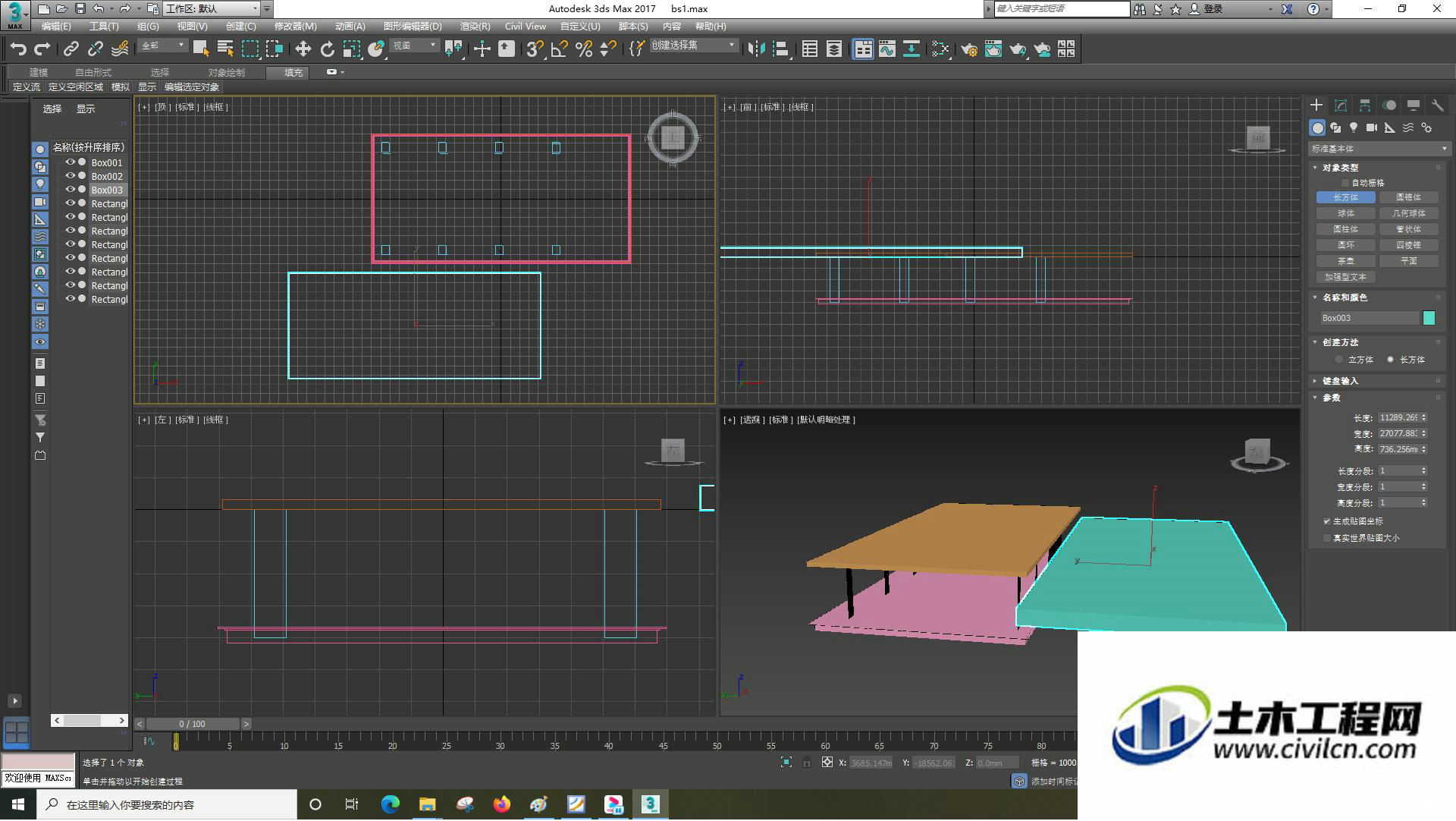Activate the Select and Scale tool
1456x821 pixels.
coord(351,49)
